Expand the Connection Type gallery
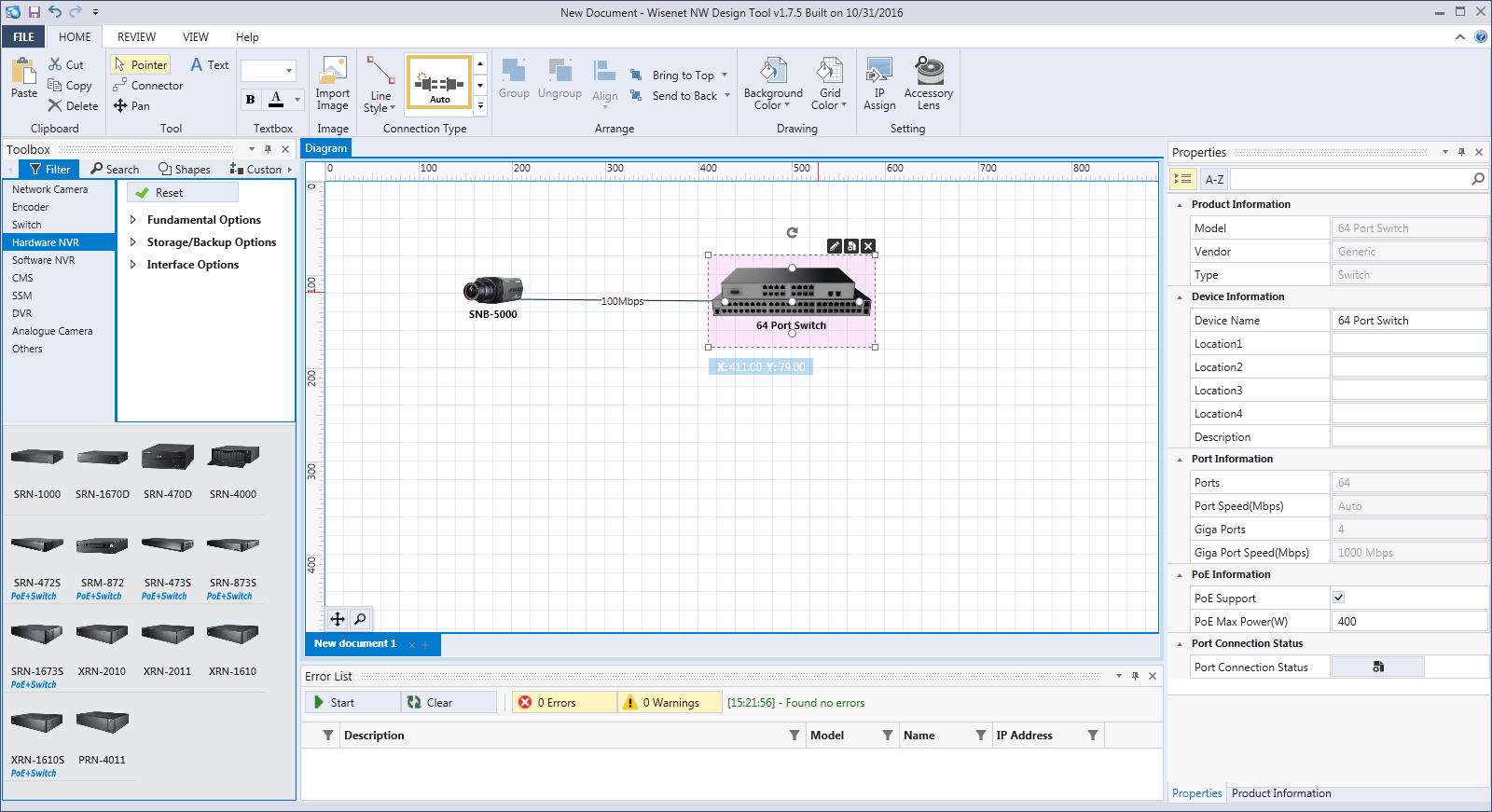This screenshot has height=812, width=1492. pos(480,105)
